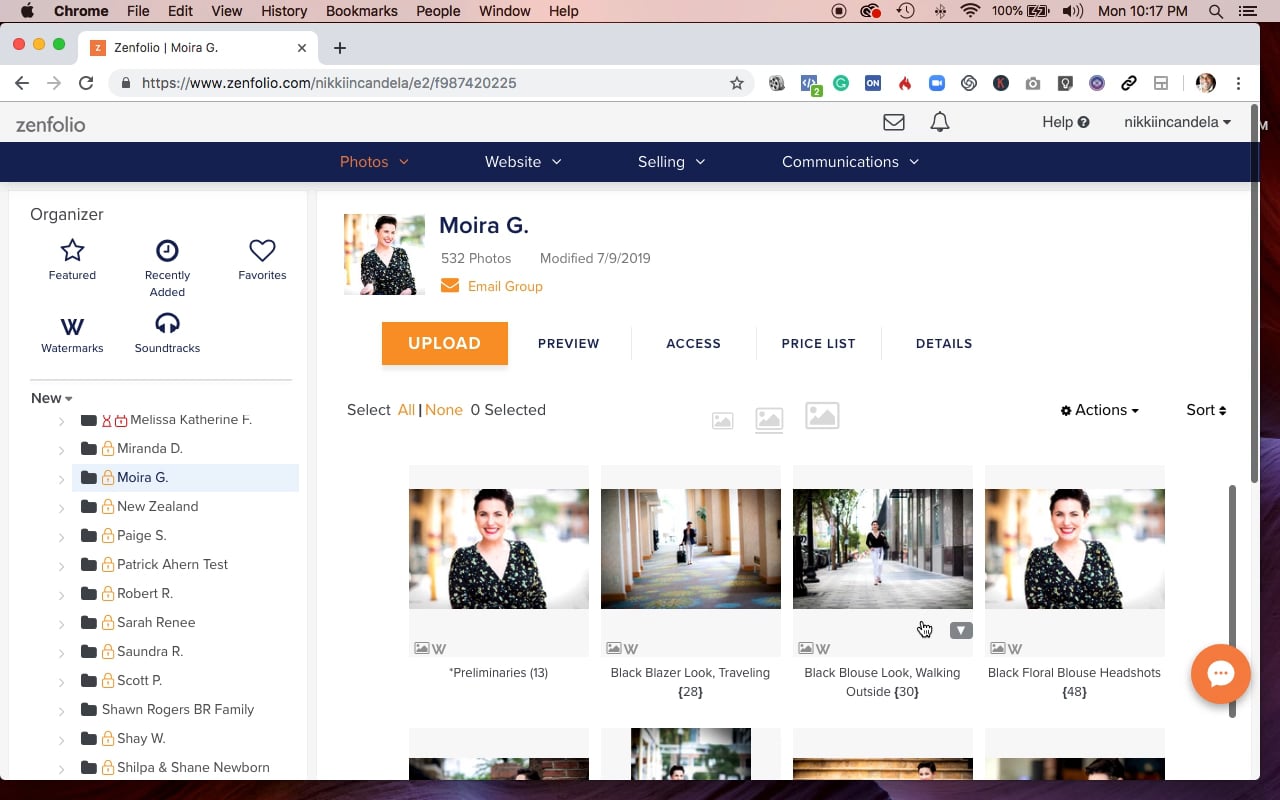This screenshot has height=800, width=1280.
Task: Open the New dropdown in Organizer
Action: tap(51, 398)
